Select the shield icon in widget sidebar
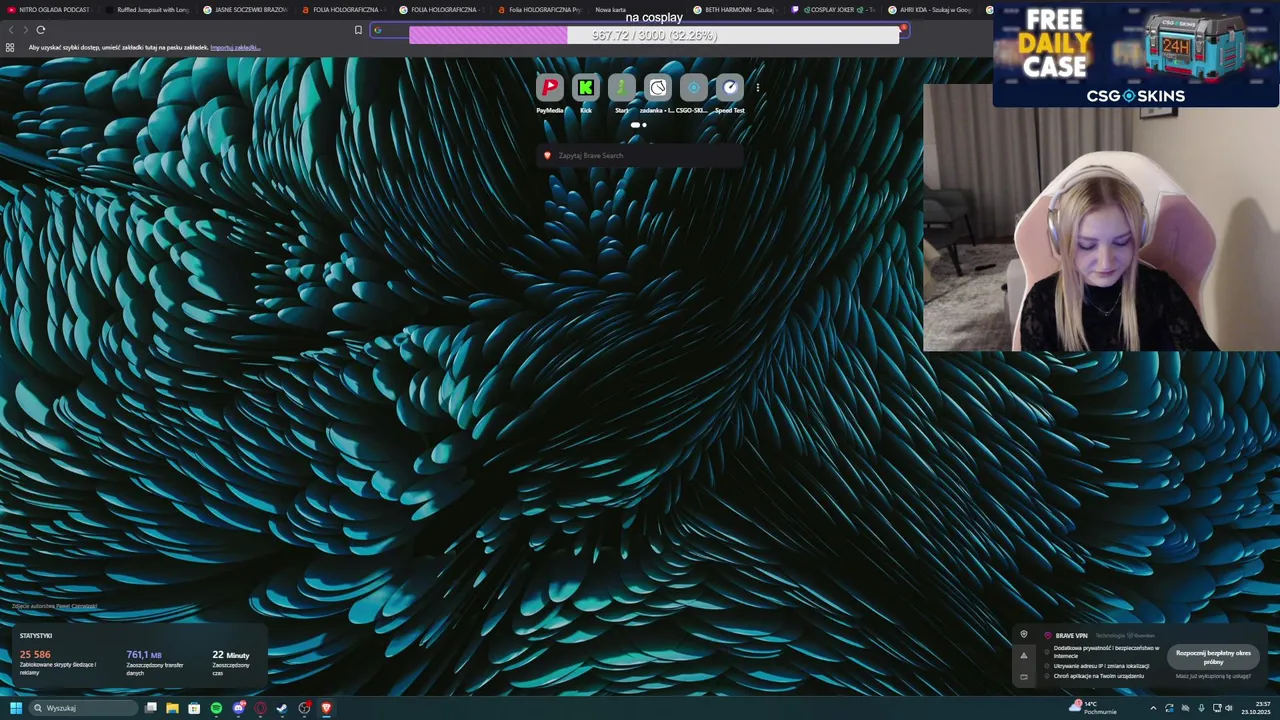 [x=1023, y=634]
